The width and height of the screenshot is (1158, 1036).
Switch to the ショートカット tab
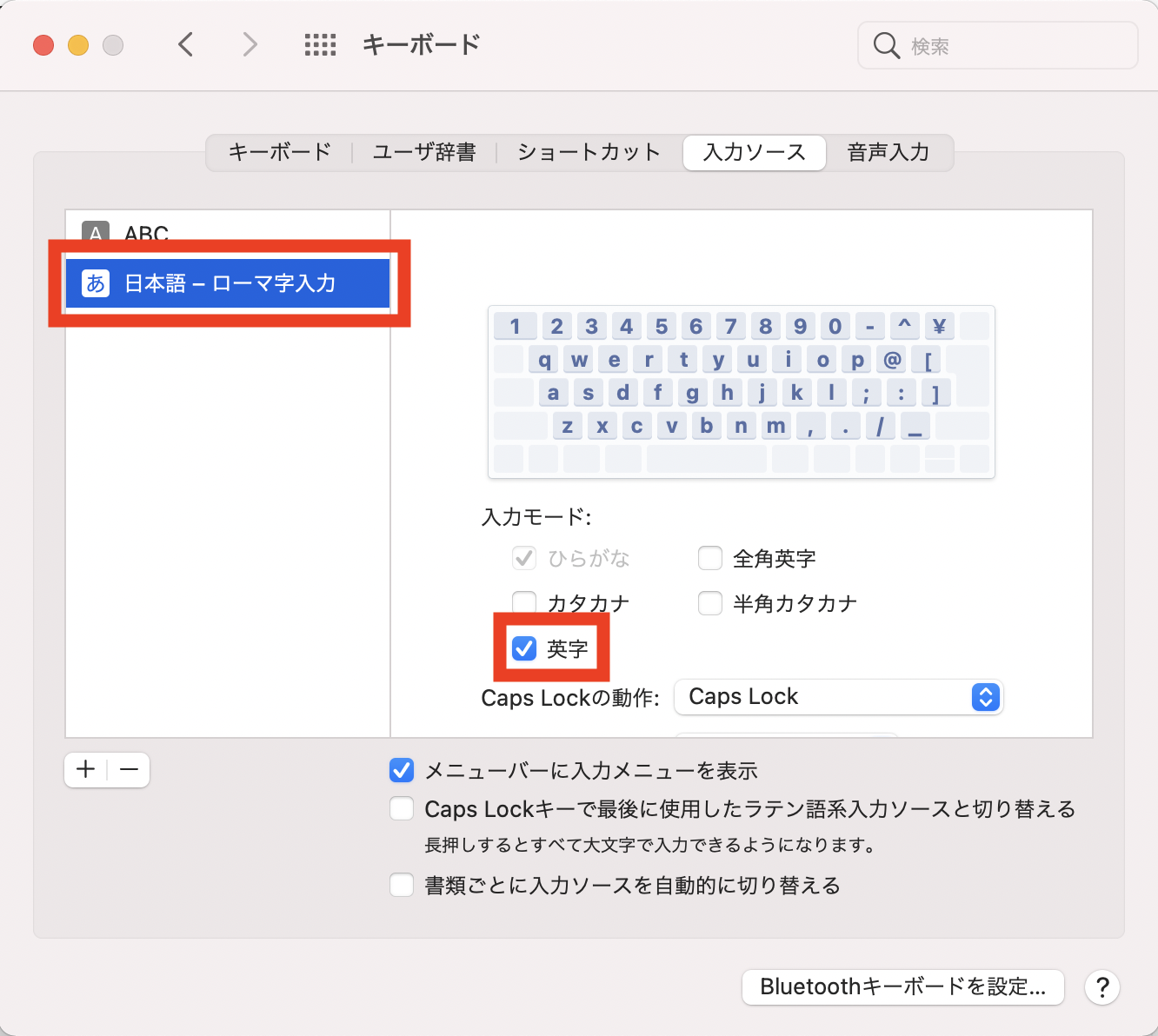pos(588,152)
